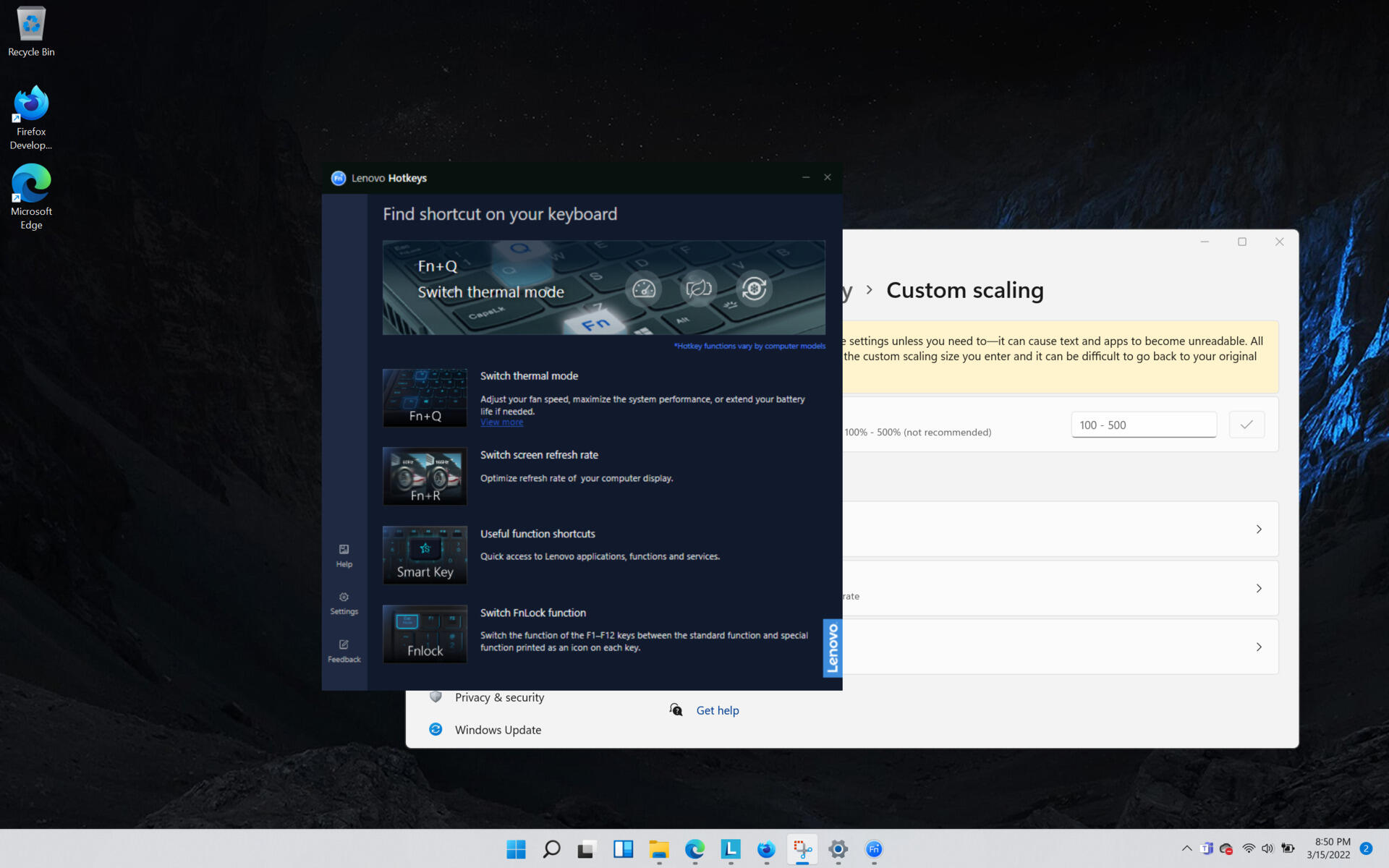Minimize the Settings window

pos(1205,242)
